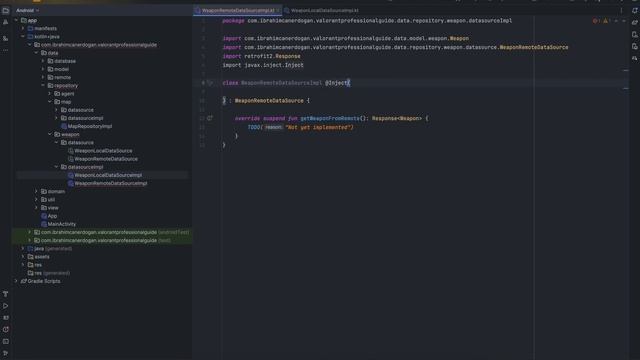
Task: Expand the manifests folder
Action: pyautogui.click(x=23, y=28)
